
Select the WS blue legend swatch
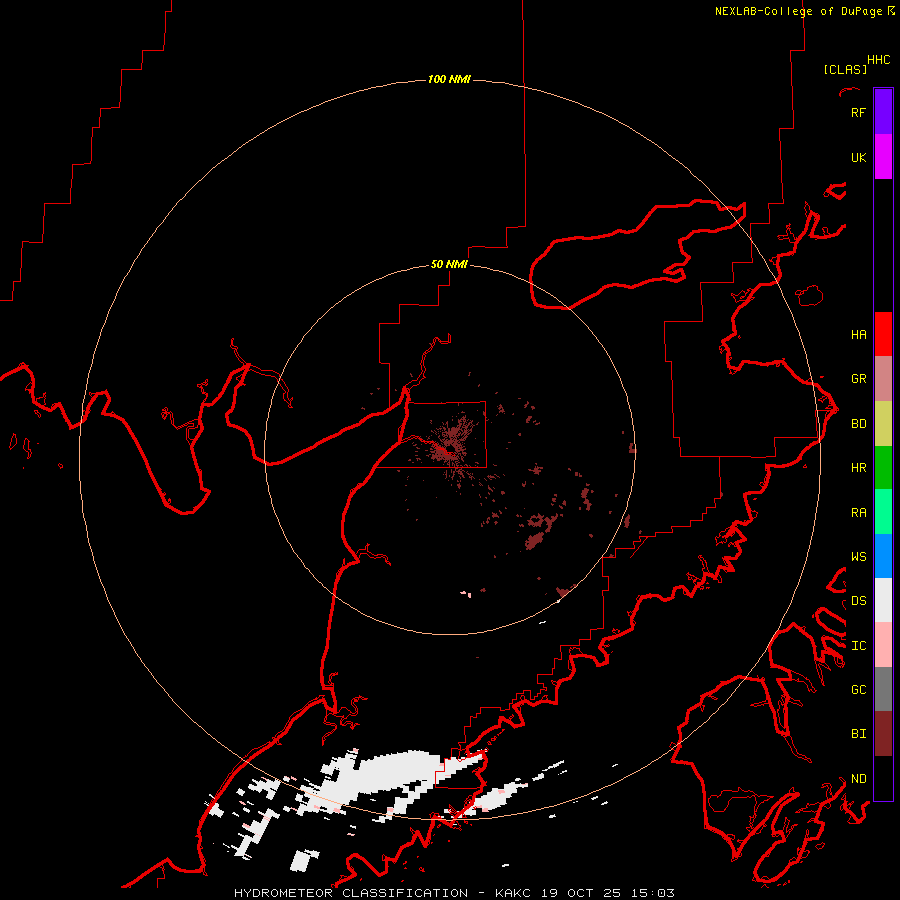click(x=883, y=556)
